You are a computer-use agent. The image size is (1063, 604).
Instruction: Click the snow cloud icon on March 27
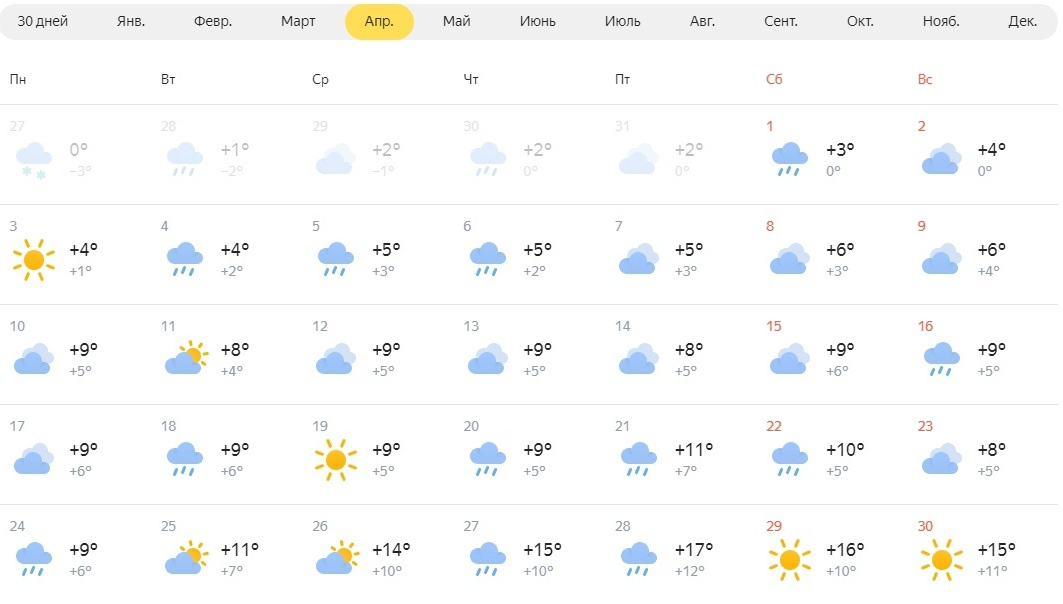(33, 160)
